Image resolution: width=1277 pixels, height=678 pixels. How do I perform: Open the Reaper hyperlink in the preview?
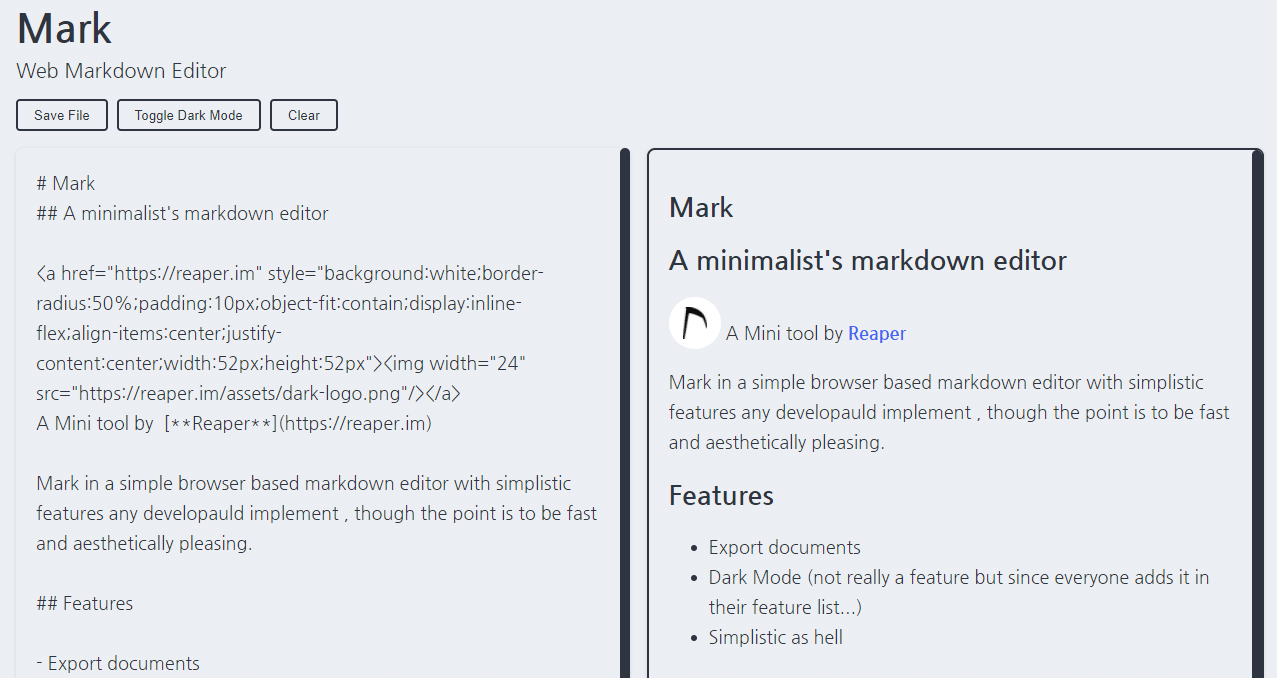(x=877, y=333)
